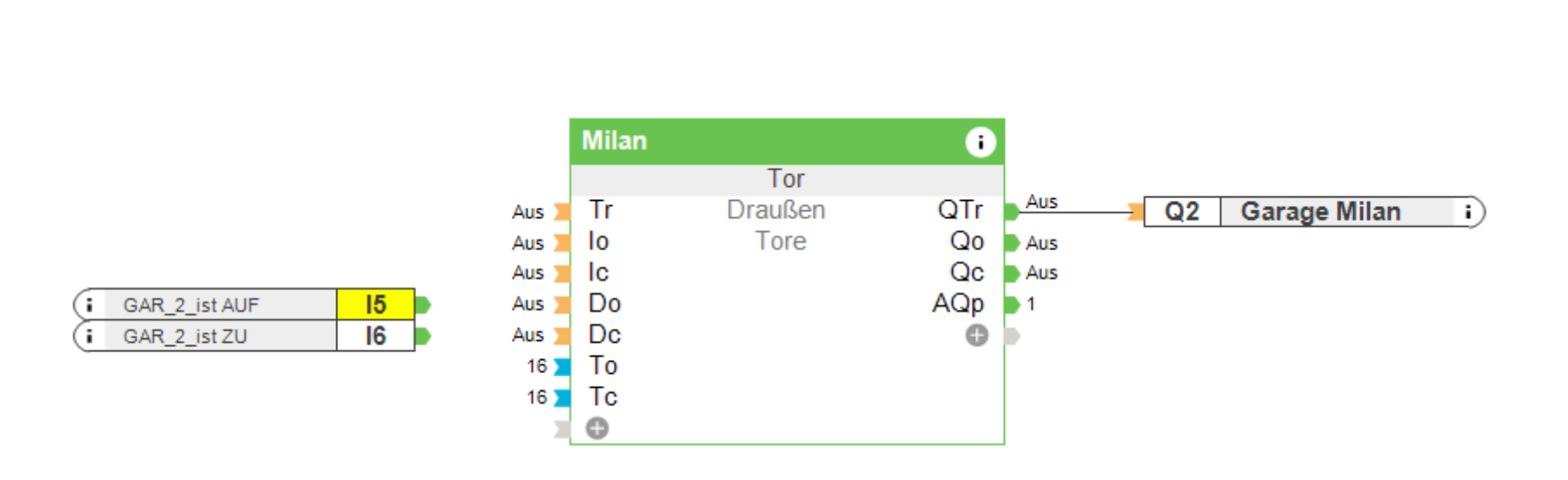Add input via plus icon under Tc
1568x480 pixels.
point(597,428)
